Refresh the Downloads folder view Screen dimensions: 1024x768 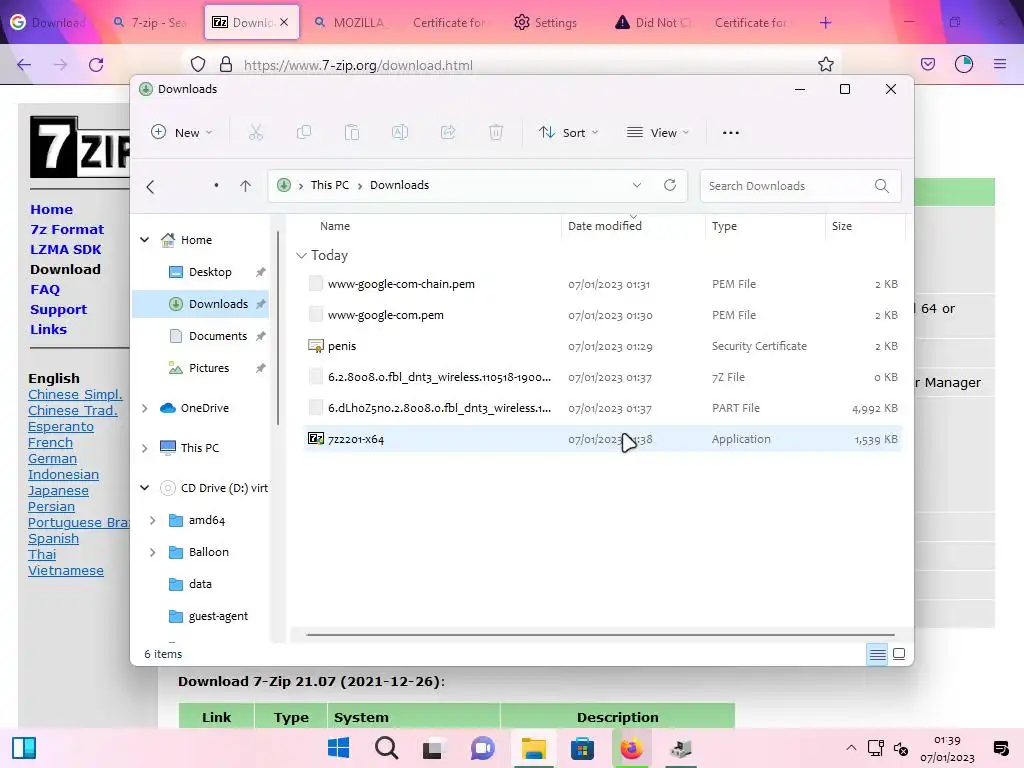pyautogui.click(x=670, y=185)
